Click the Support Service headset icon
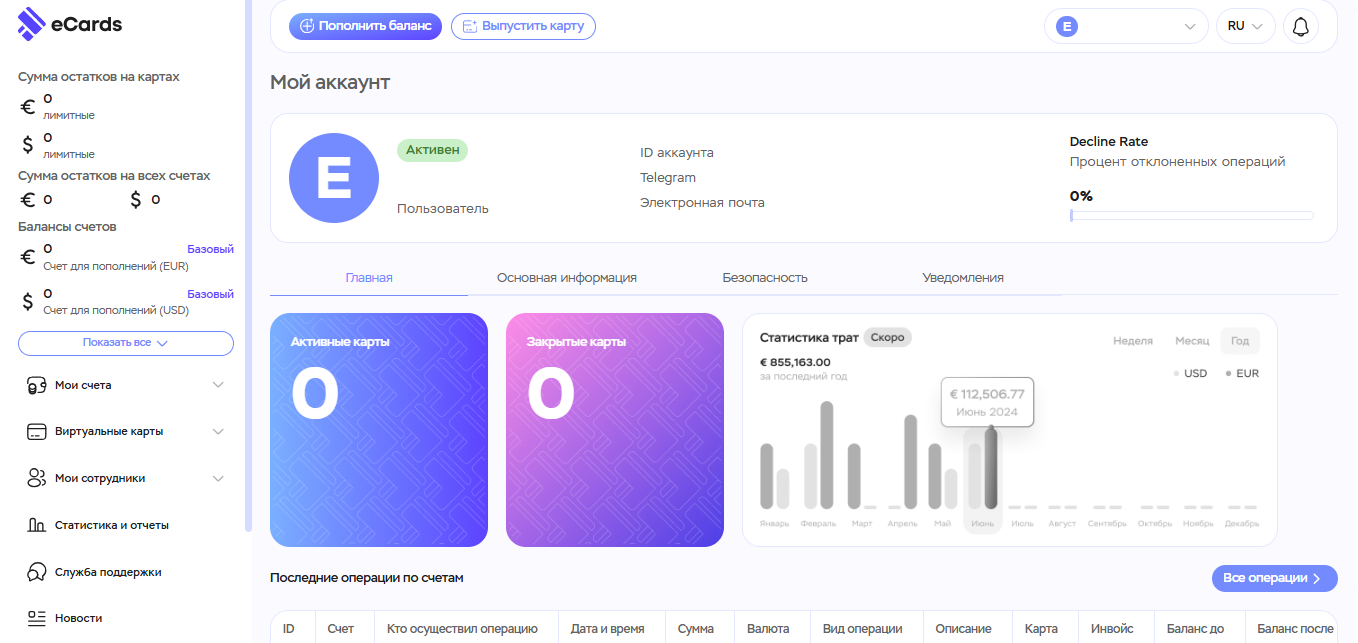This screenshot has width=1358, height=643. pos(37,572)
